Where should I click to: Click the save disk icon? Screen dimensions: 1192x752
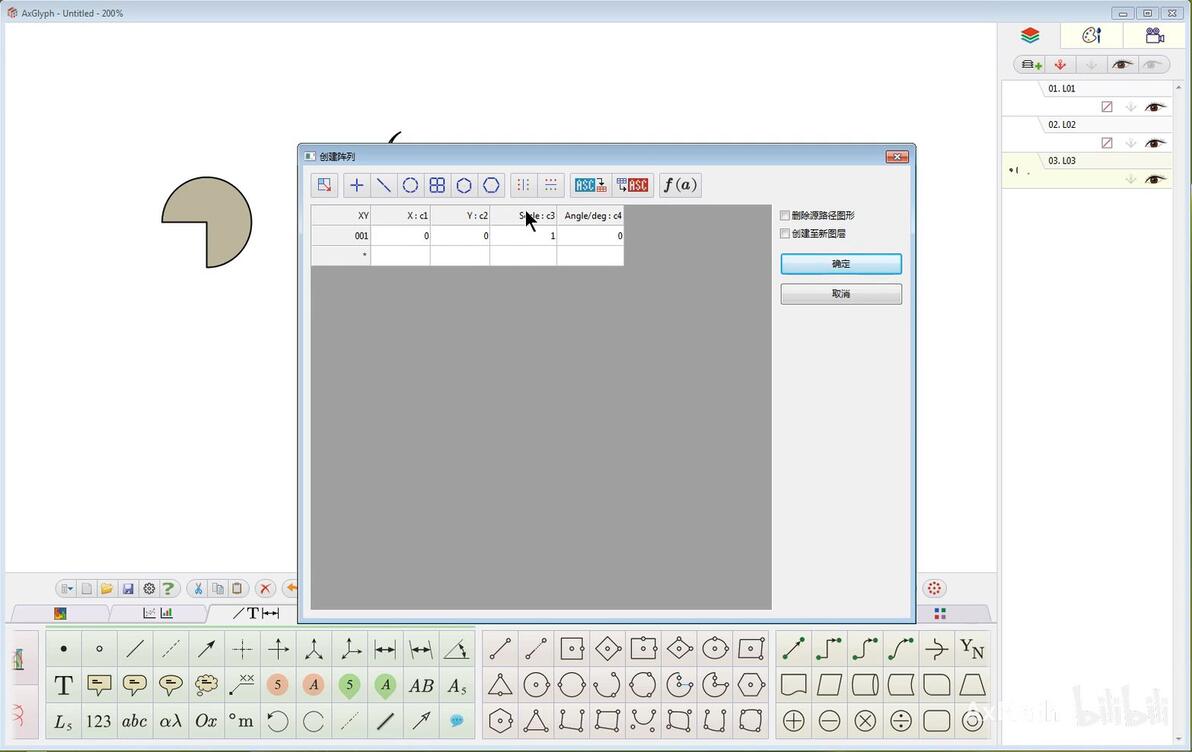[x=128, y=589]
